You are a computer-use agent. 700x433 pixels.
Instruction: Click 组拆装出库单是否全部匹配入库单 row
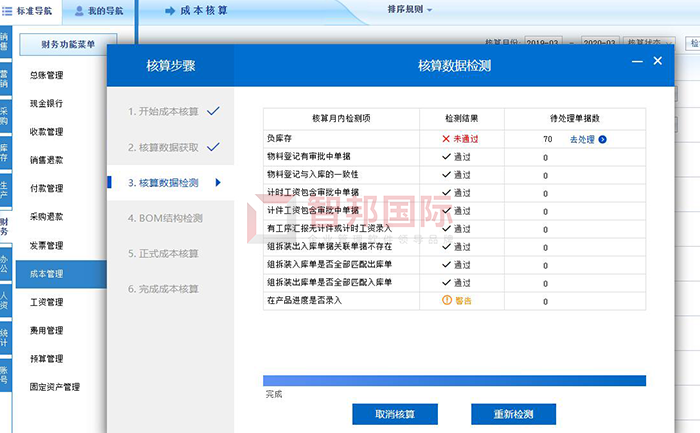(x=454, y=283)
